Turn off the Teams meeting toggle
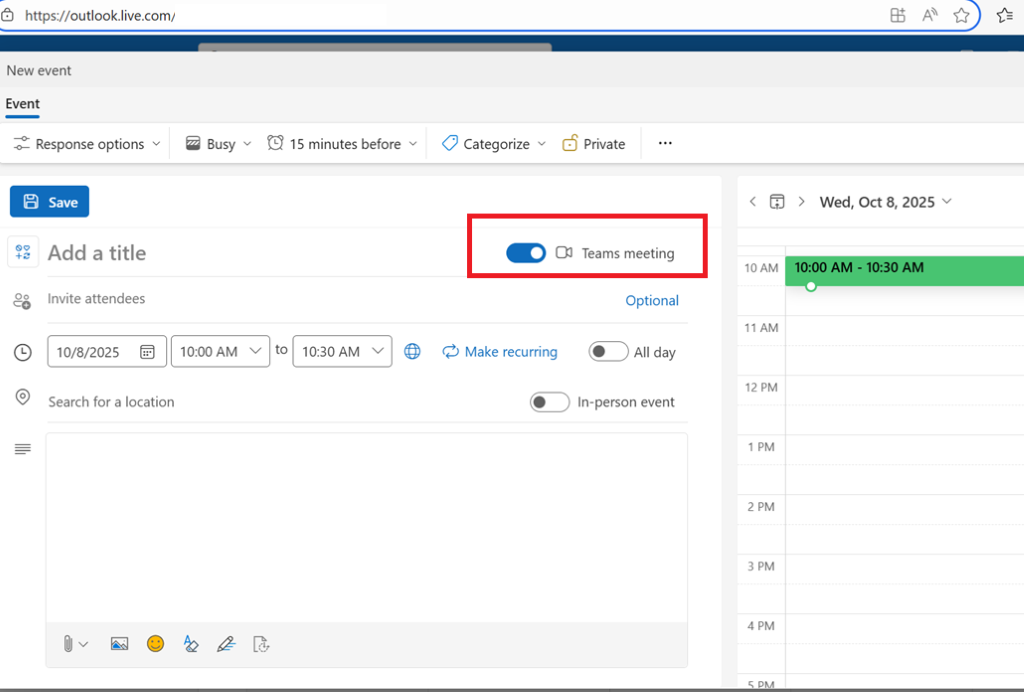The image size is (1024, 692). [x=526, y=253]
